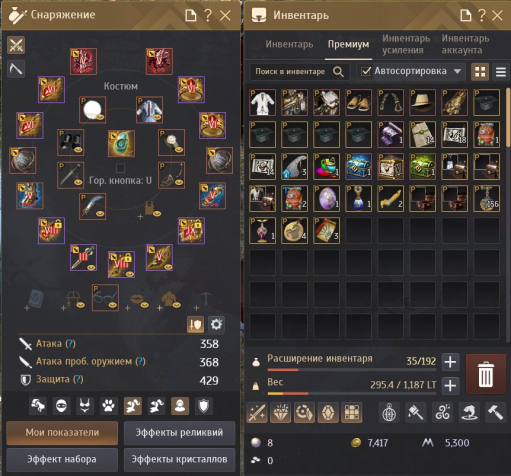Click the paw pet visibility icon
511x476 pixels.
(109, 406)
